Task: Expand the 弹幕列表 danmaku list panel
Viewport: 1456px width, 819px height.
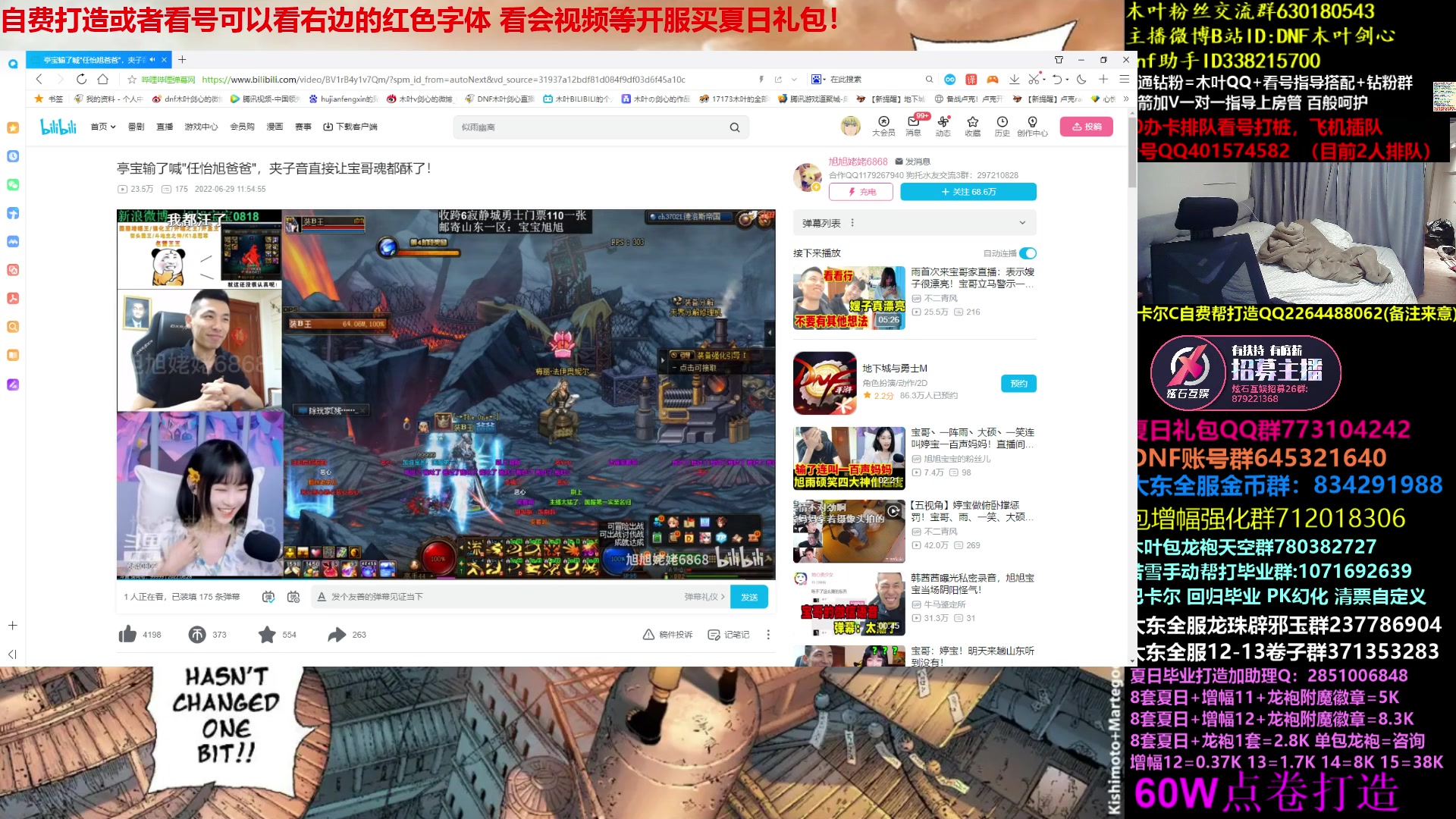Action: click(1022, 222)
